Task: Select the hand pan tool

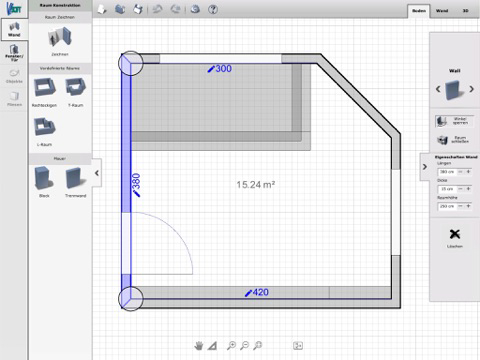Action: (x=199, y=346)
